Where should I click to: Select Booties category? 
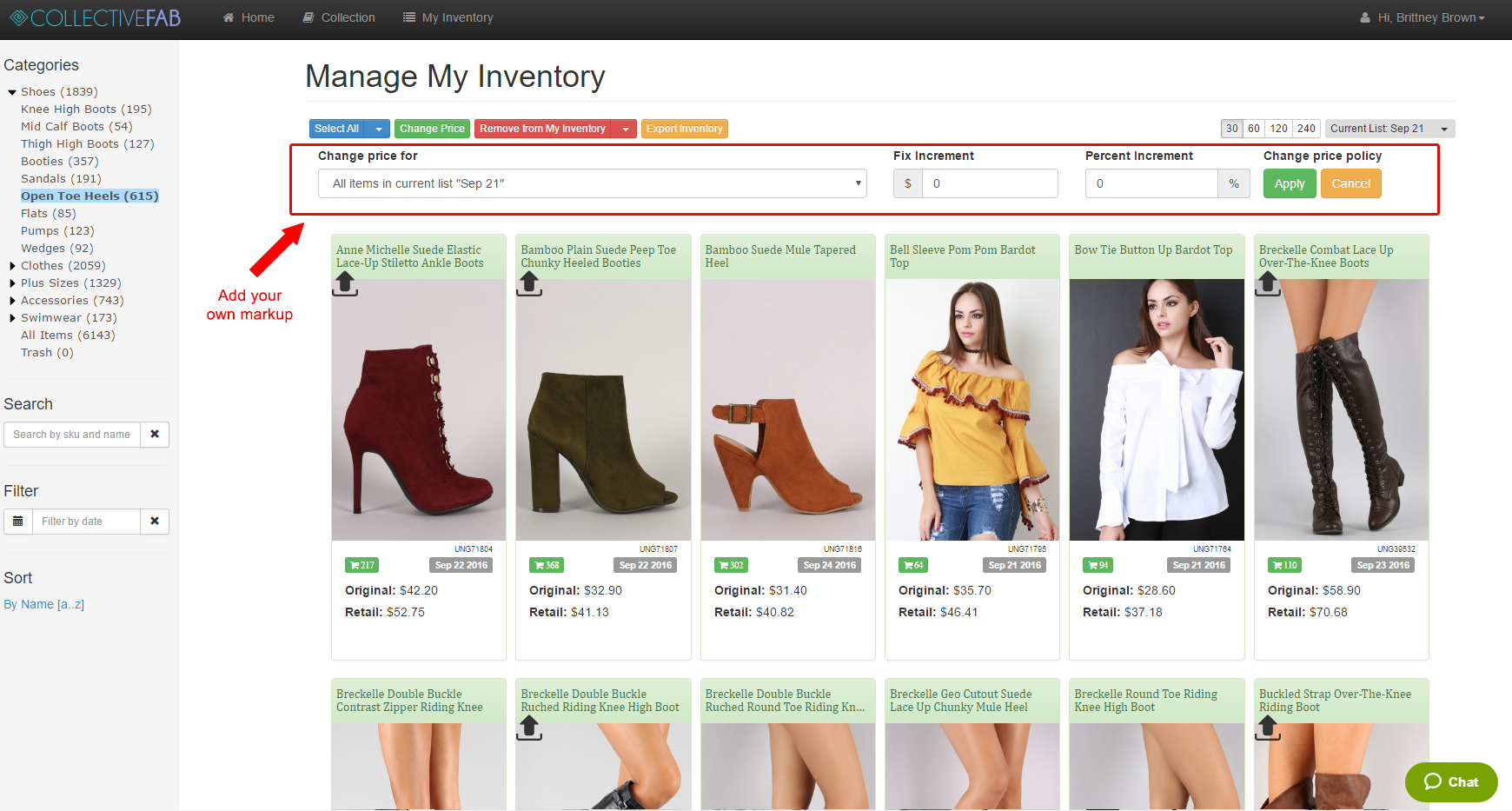click(x=60, y=162)
